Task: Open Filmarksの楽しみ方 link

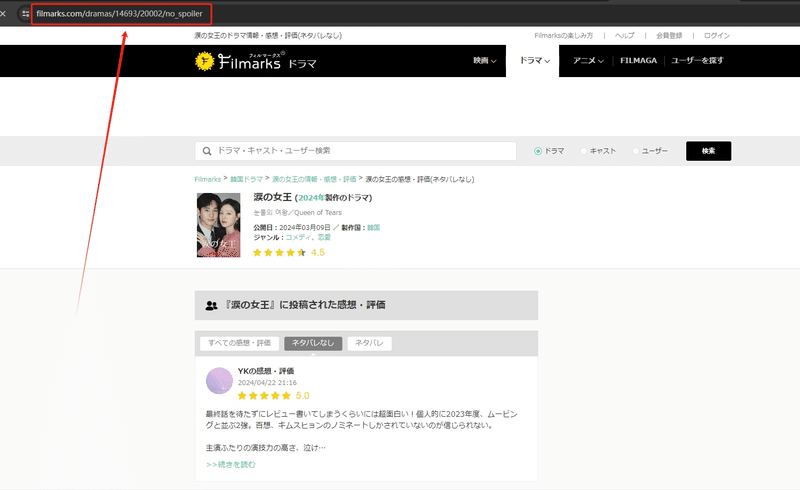Action: [564, 36]
